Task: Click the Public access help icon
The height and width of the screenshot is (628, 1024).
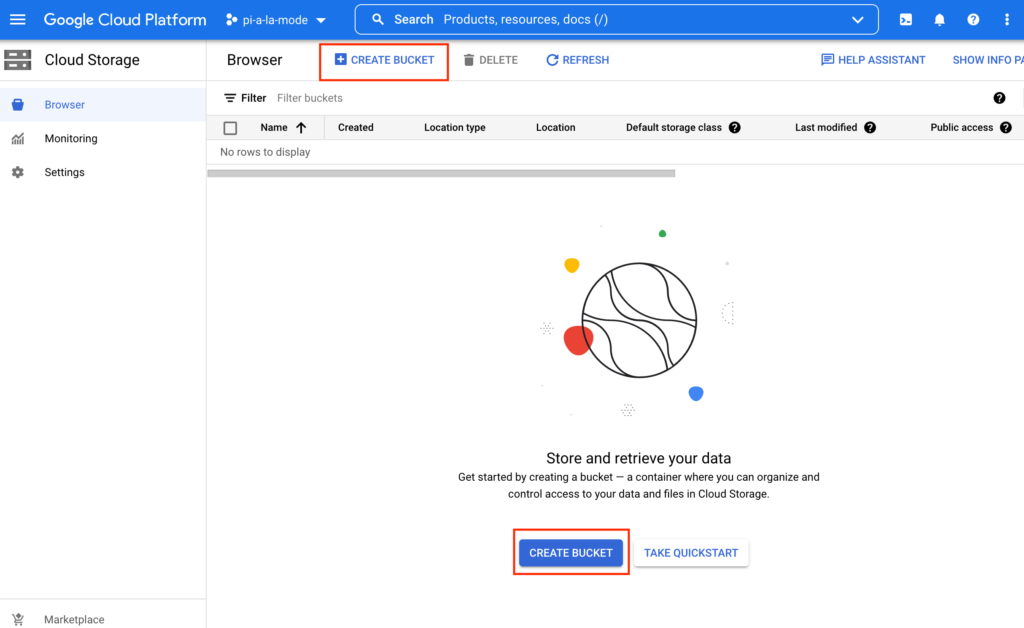Action: [x=1006, y=127]
